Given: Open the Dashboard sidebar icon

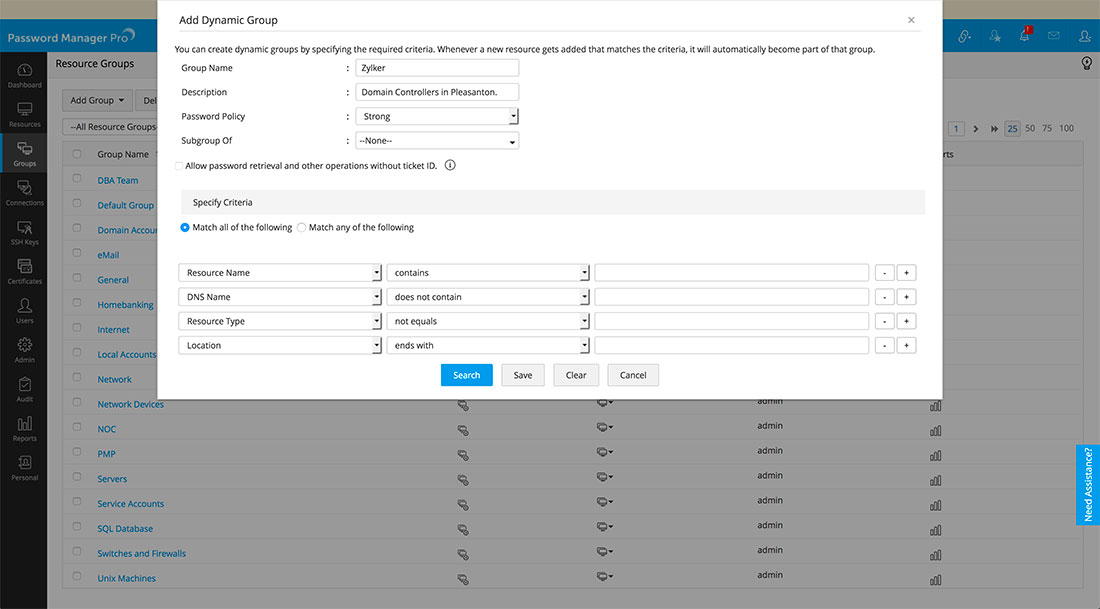Looking at the screenshot, I should [x=24, y=75].
